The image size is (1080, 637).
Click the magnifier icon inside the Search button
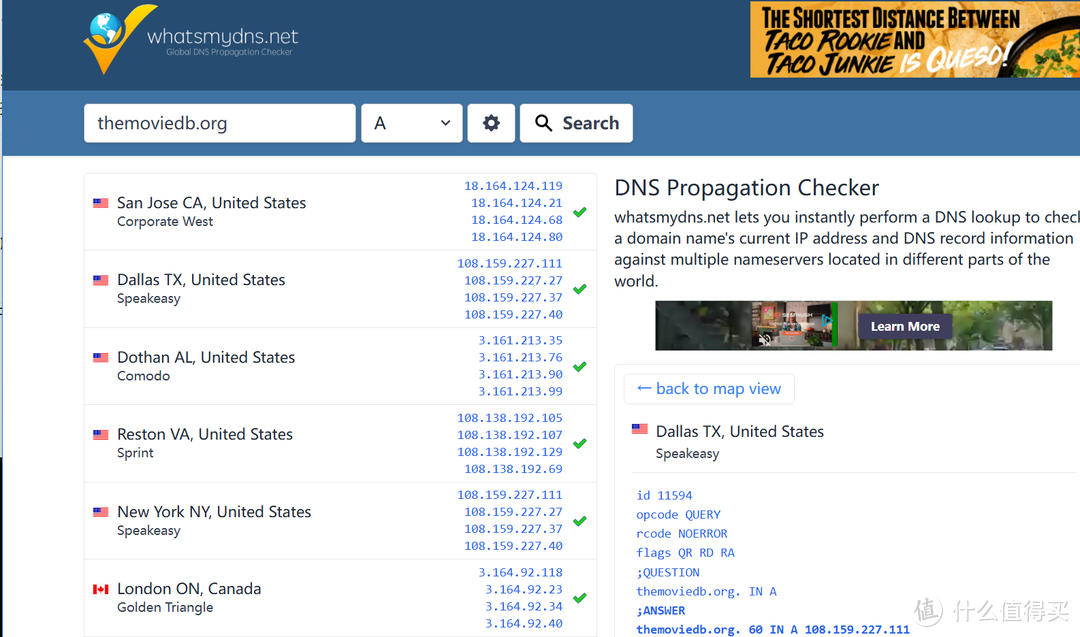(x=544, y=122)
